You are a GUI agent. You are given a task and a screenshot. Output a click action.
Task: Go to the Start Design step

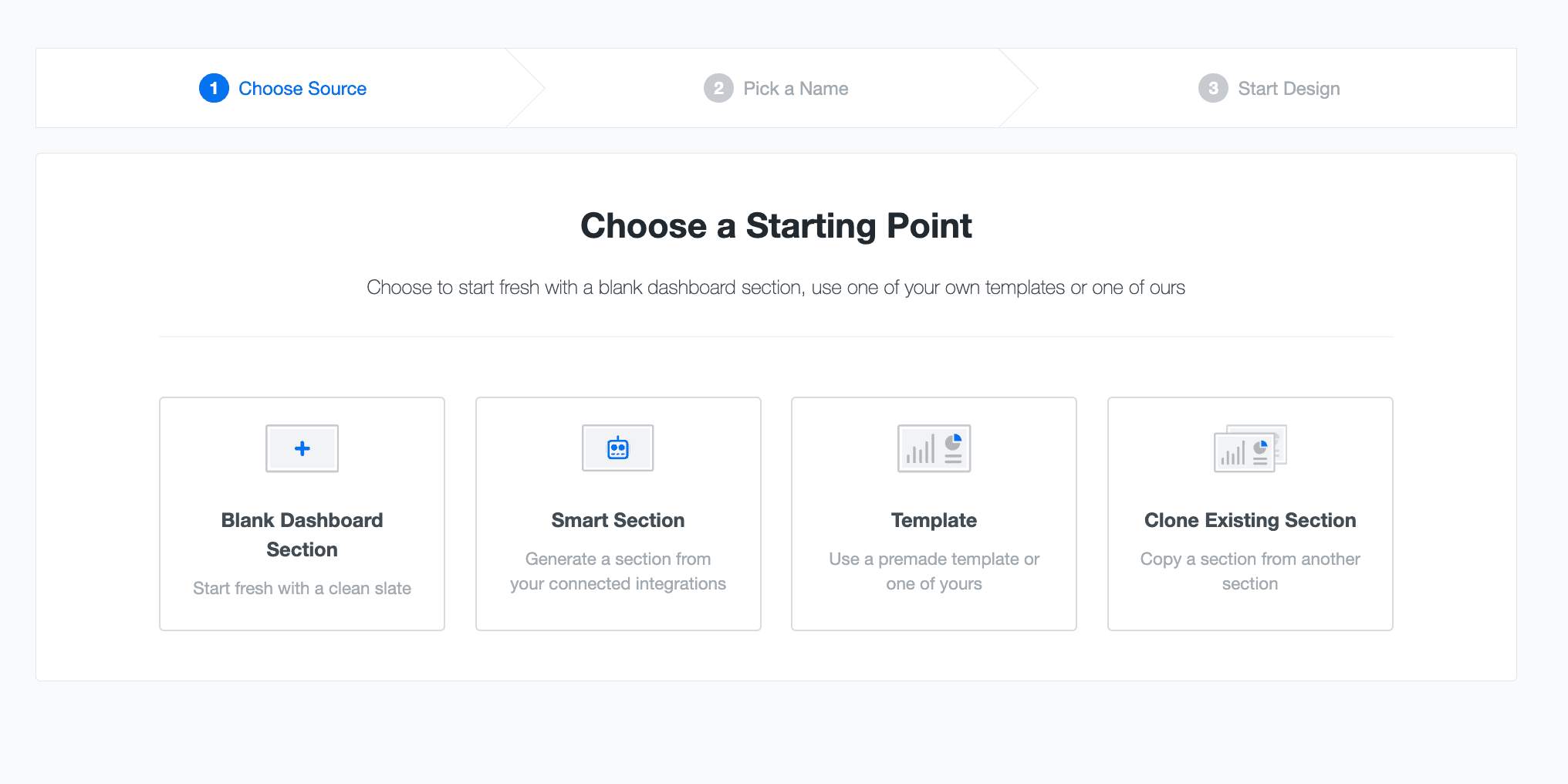1289,88
